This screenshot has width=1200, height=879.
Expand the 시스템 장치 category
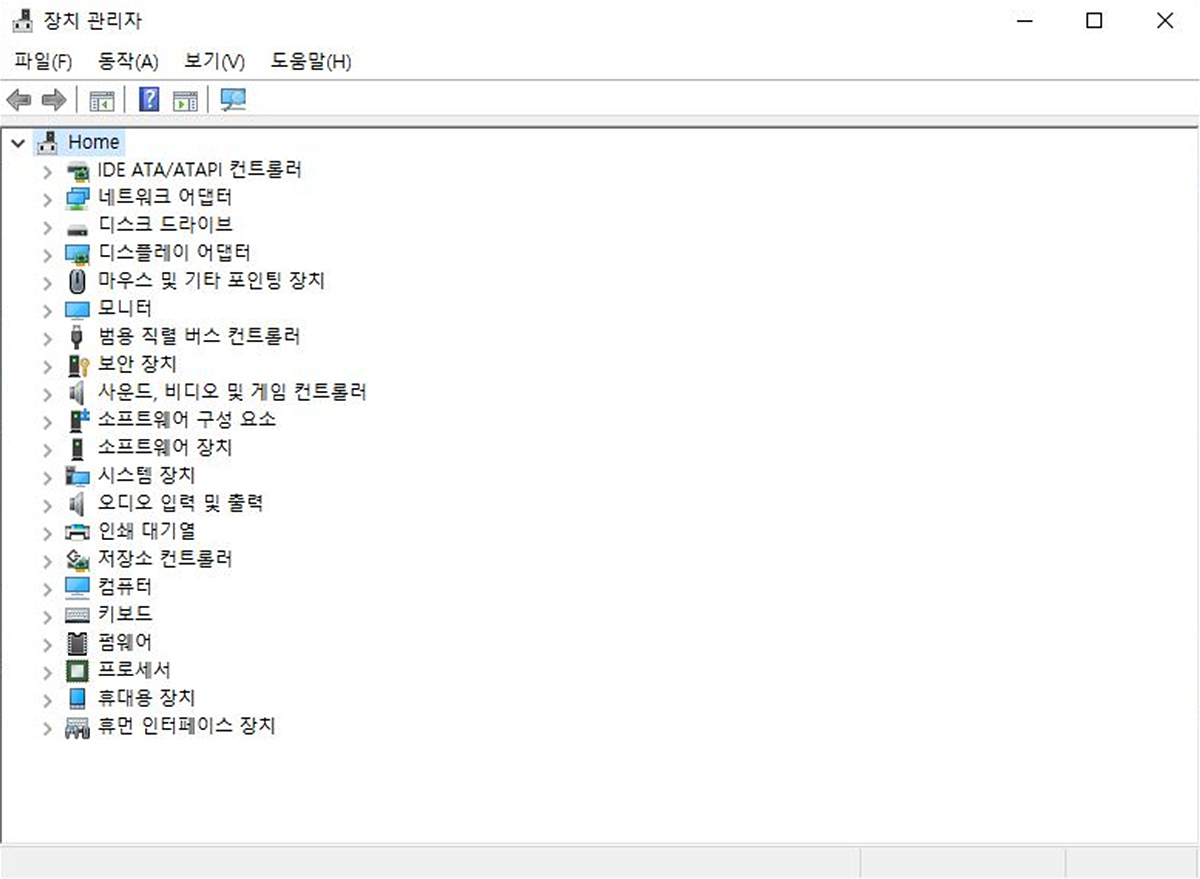(47, 477)
